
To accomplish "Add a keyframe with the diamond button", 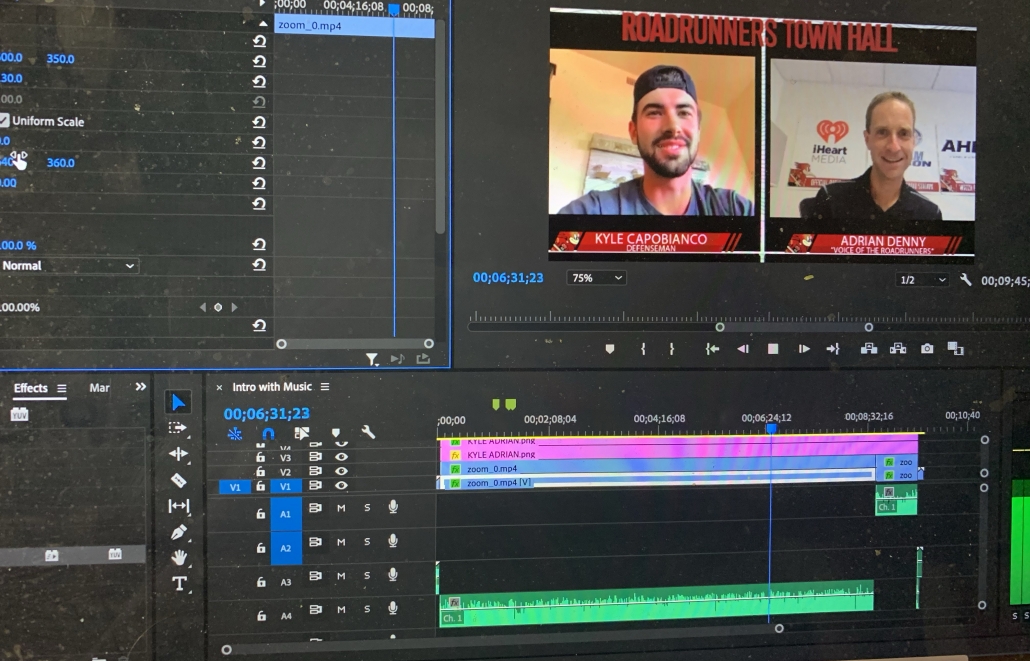I will (x=218, y=307).
